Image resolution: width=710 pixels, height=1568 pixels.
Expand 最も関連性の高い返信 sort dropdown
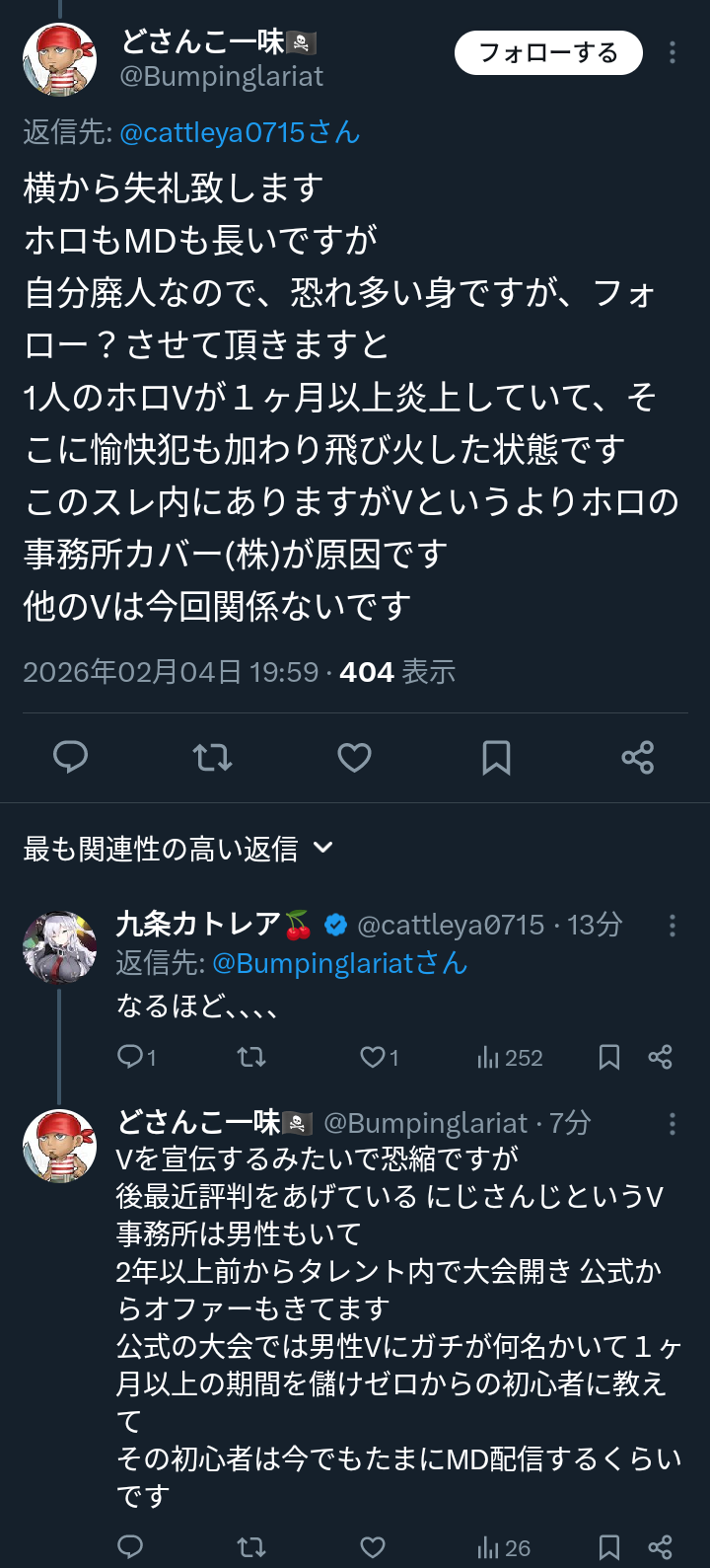[x=178, y=849]
